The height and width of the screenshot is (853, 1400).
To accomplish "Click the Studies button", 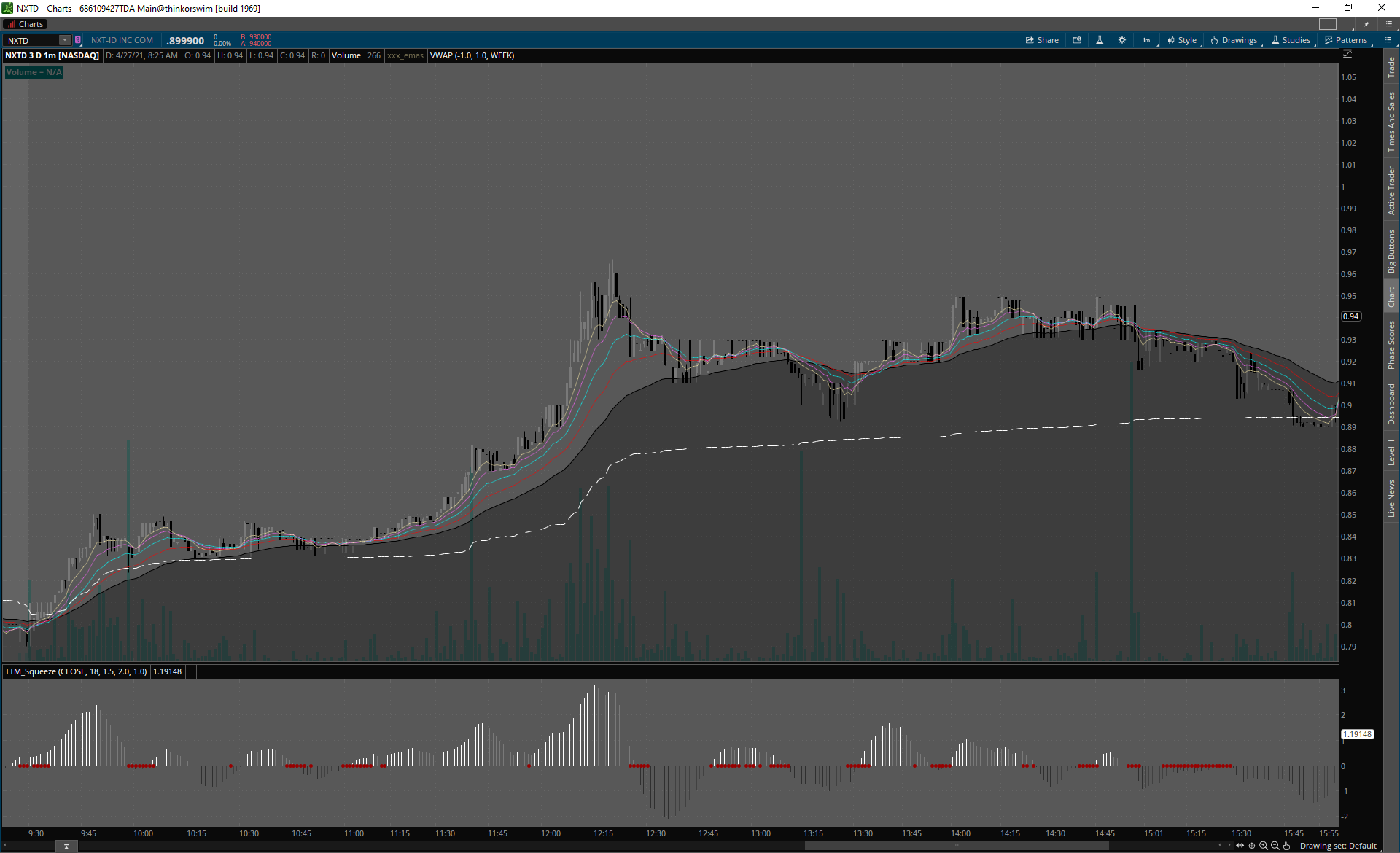I will [x=1291, y=40].
